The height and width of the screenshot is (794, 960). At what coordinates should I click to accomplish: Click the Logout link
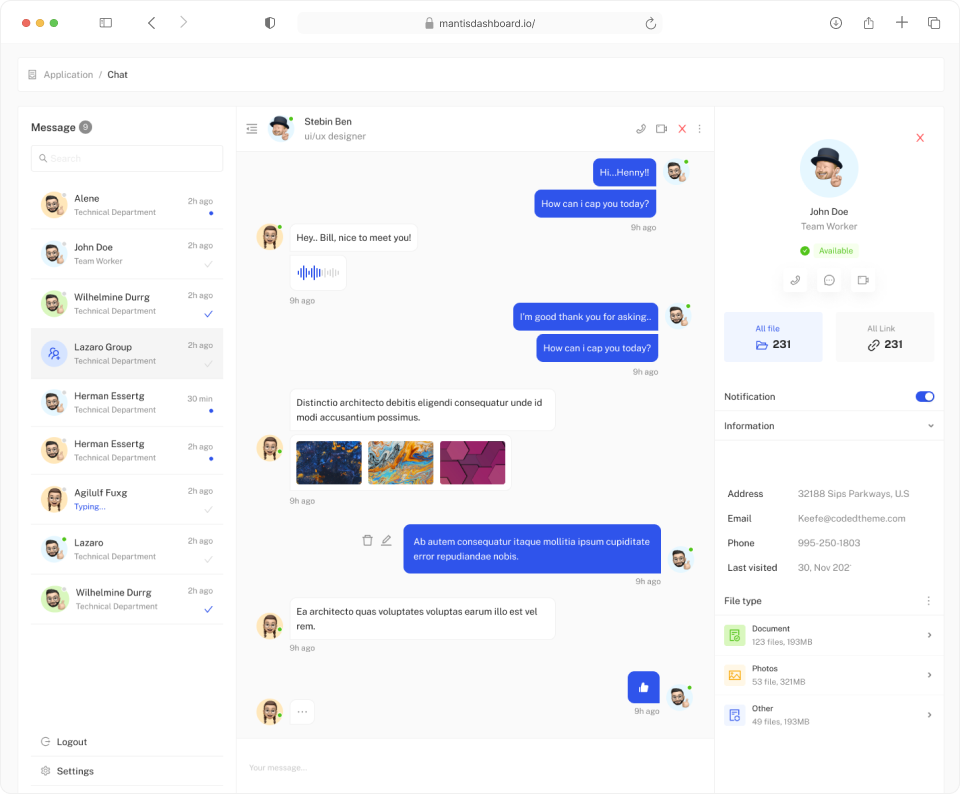(x=71, y=742)
